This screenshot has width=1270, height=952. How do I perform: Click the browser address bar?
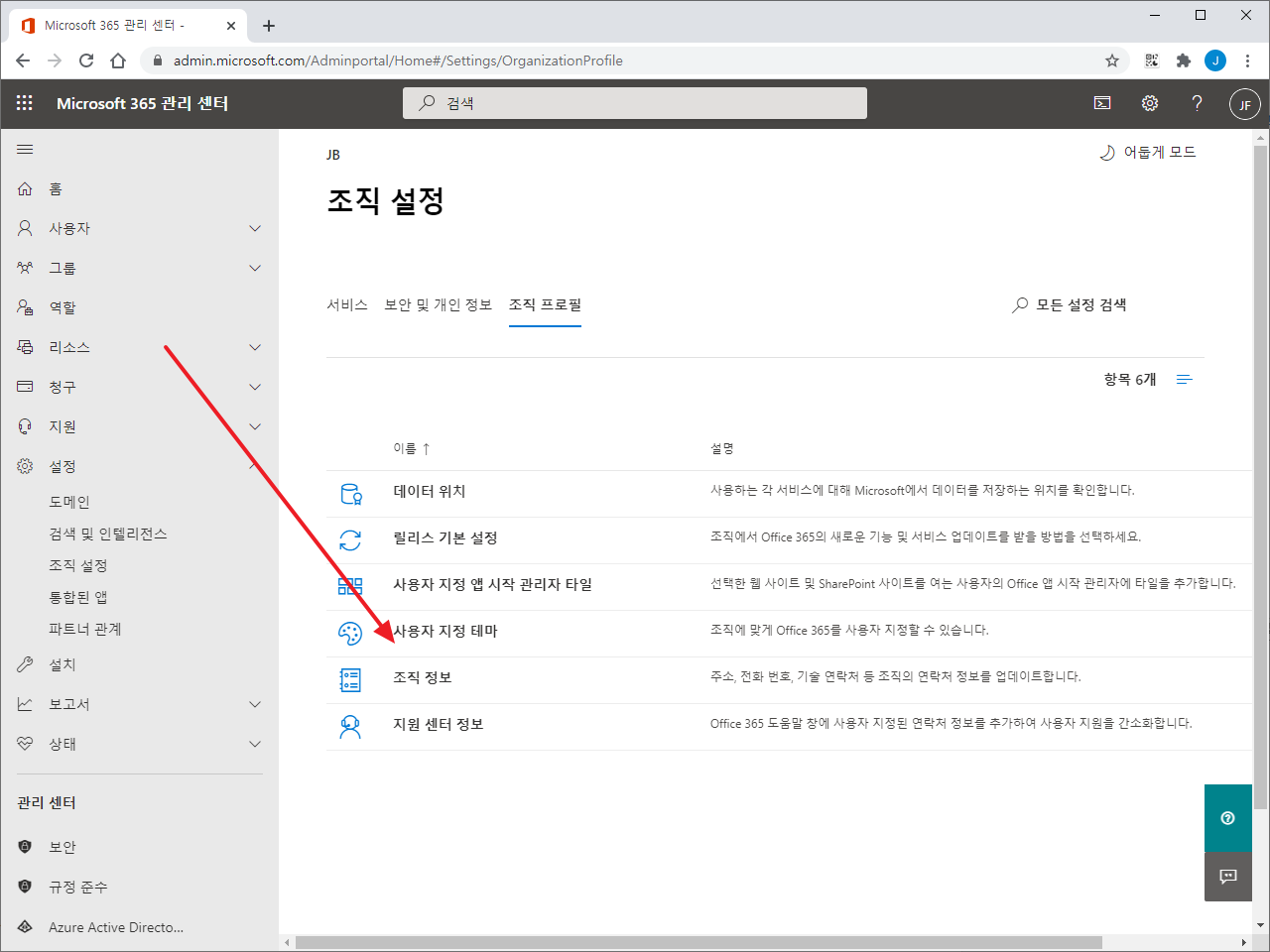coord(635,60)
